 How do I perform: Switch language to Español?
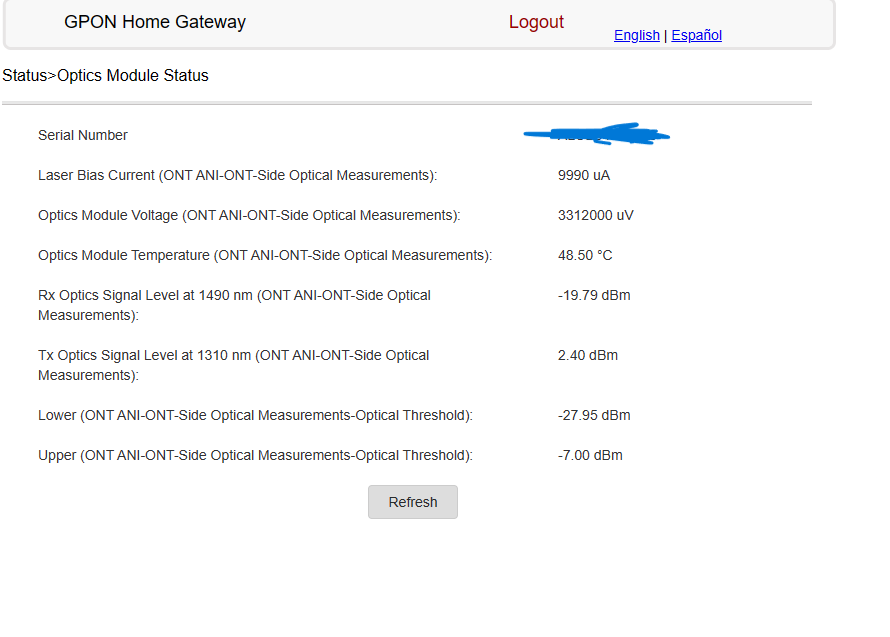[x=696, y=35]
